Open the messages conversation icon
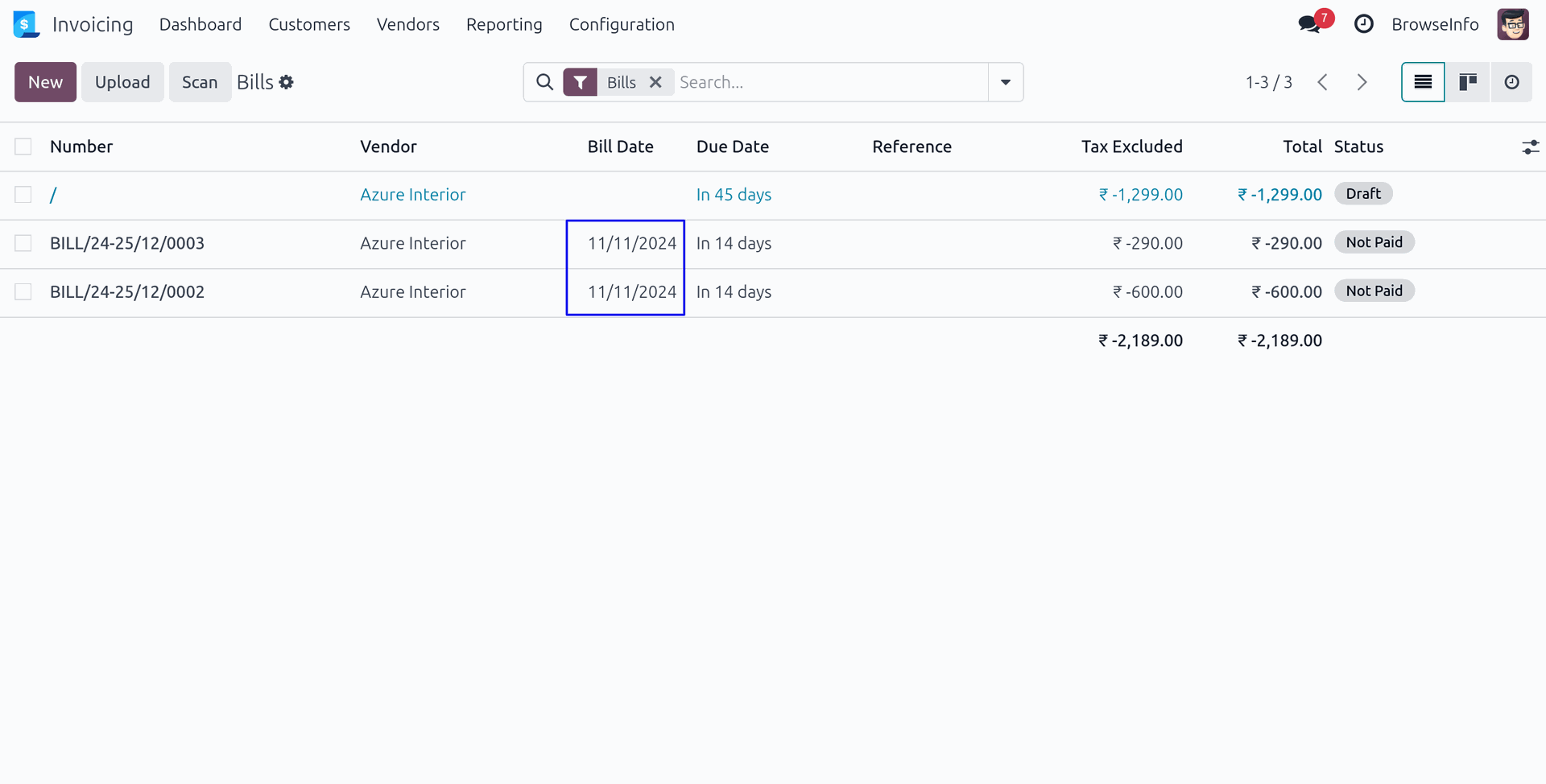Screen dimensions: 1546x784 click(x=1310, y=24)
